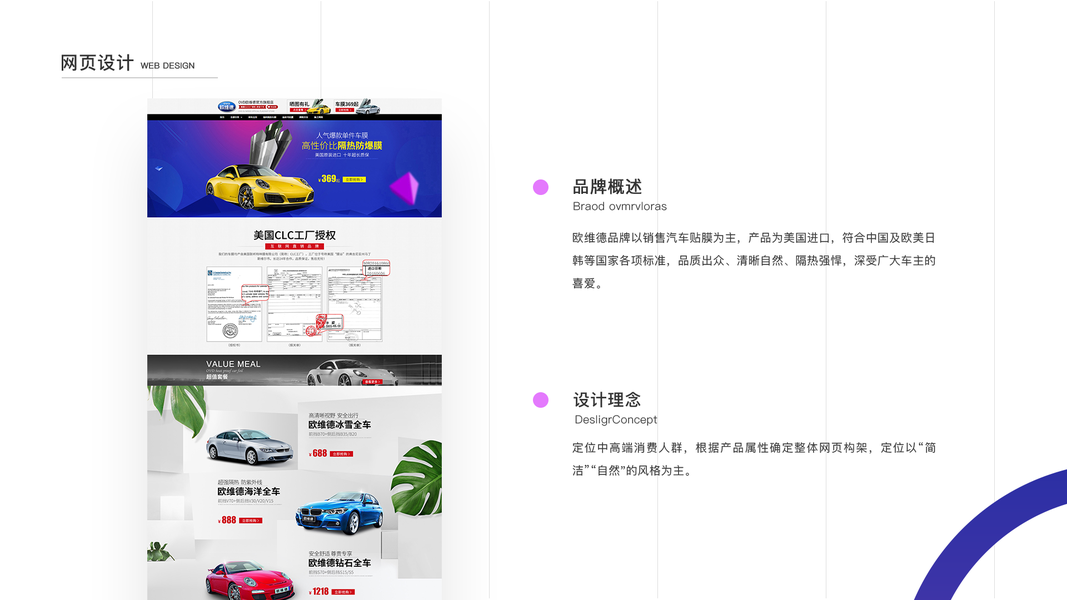
Task: Click the pink dot beside 设计理念
Action: click(x=540, y=400)
